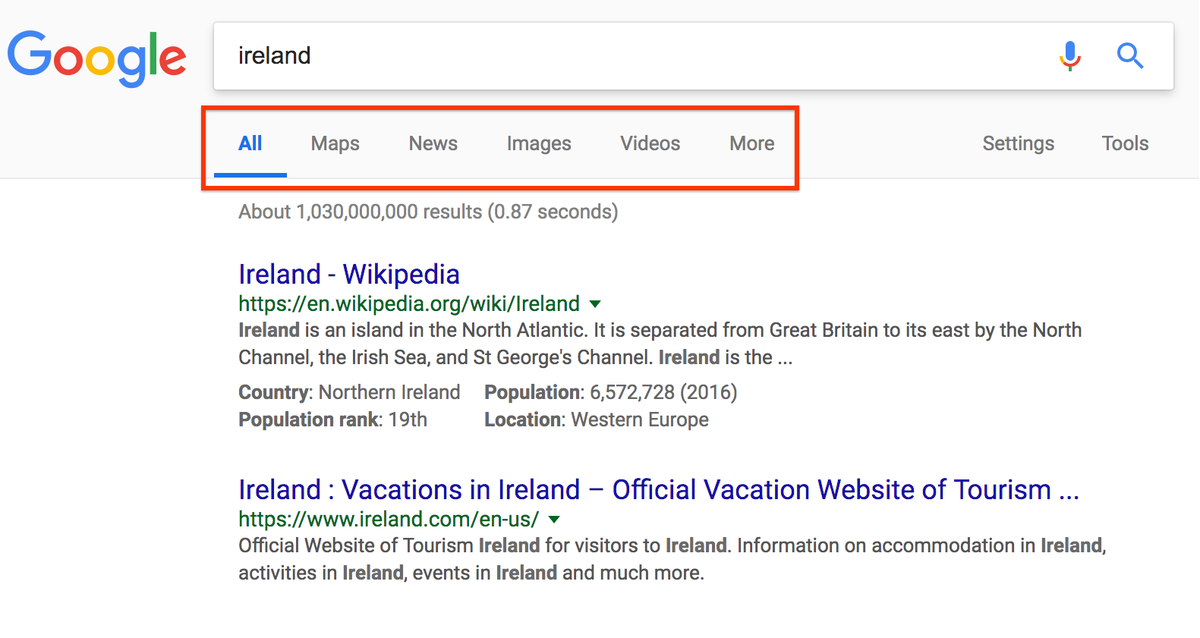
Task: Focus the search box containing ireland
Action: tap(693, 56)
